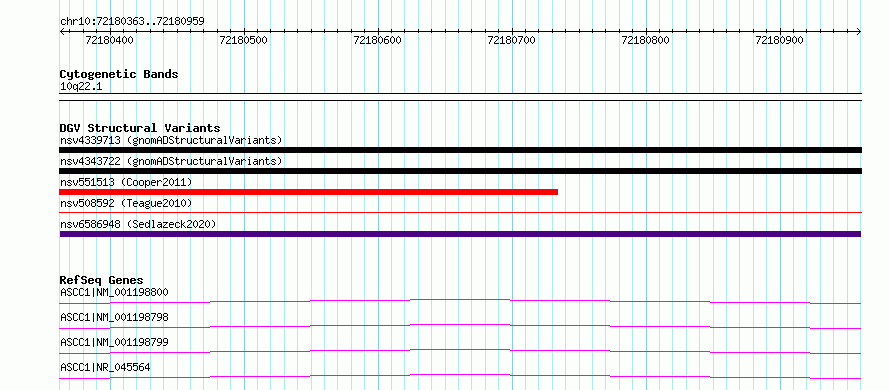Click the chr10:72180363..72180959 region label
This screenshot has width=890, height=390.
pyautogui.click(x=132, y=22)
